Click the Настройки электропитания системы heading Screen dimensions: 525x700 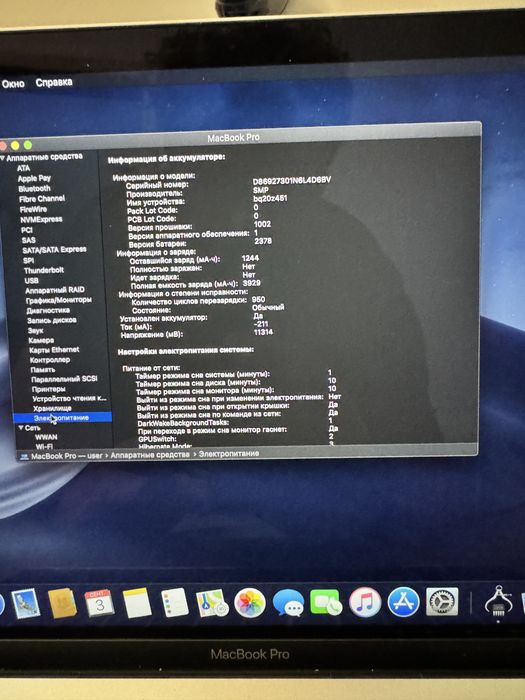[186, 351]
